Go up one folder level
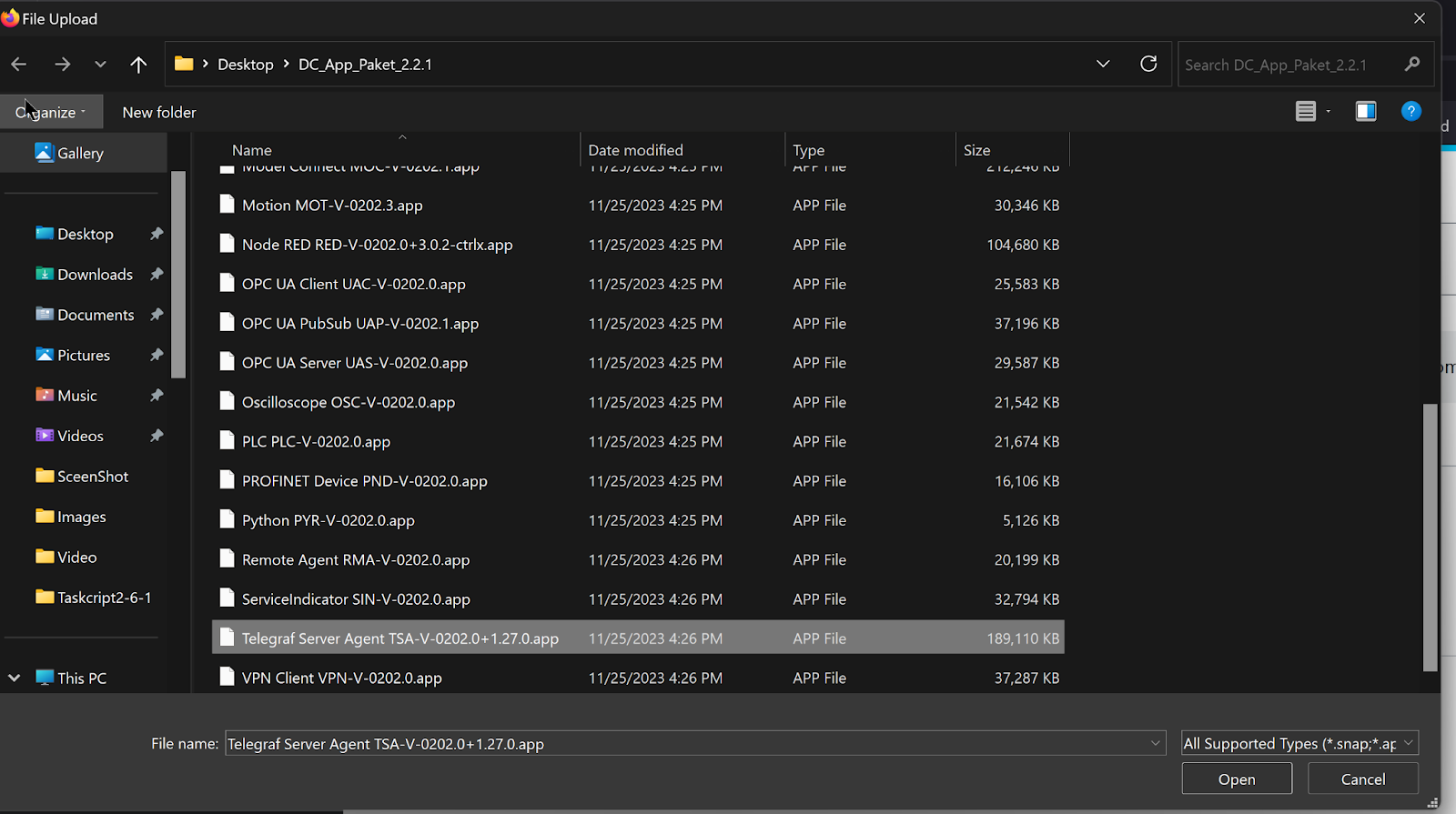1456x814 pixels. click(x=138, y=65)
